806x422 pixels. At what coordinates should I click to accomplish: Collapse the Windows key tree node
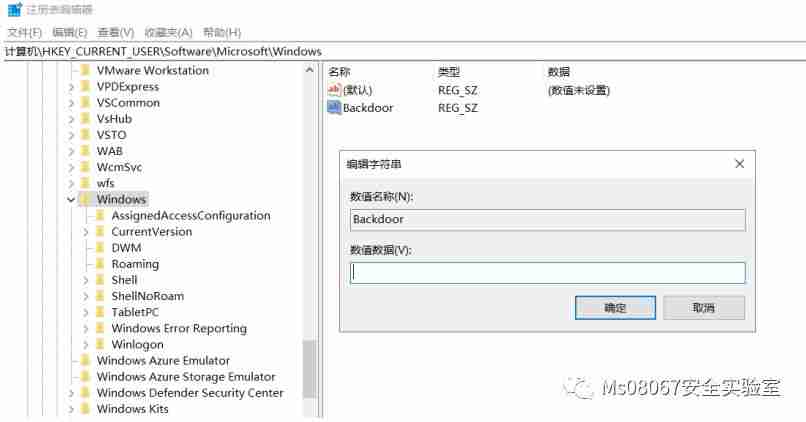coord(71,199)
